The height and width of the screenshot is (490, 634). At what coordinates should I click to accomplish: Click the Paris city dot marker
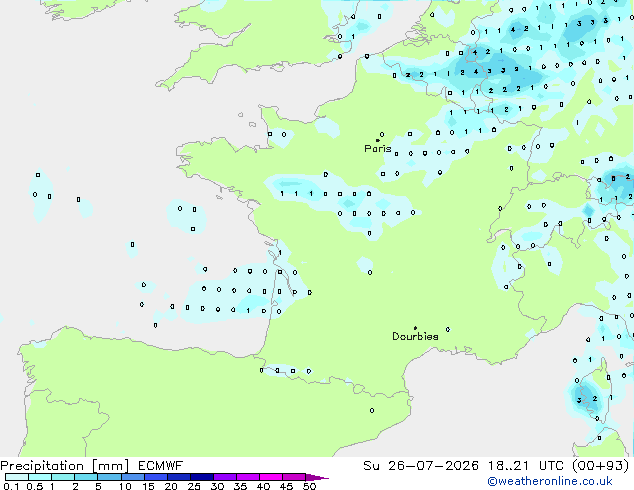(378, 140)
